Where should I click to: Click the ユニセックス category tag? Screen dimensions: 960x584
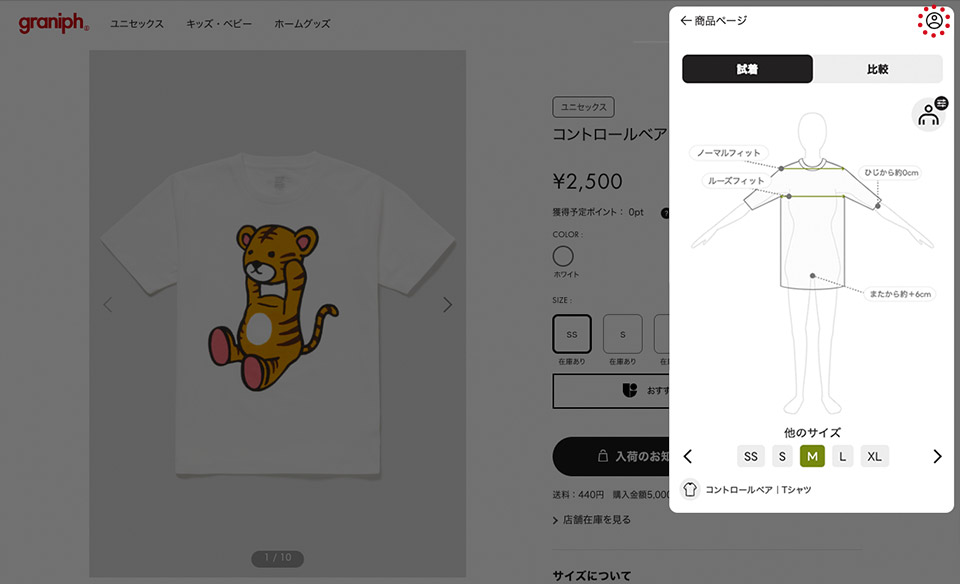pyautogui.click(x=583, y=107)
